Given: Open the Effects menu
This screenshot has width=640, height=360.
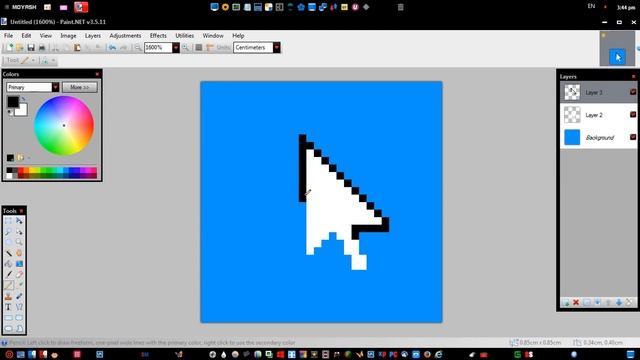Looking at the screenshot, I should [x=158, y=36].
